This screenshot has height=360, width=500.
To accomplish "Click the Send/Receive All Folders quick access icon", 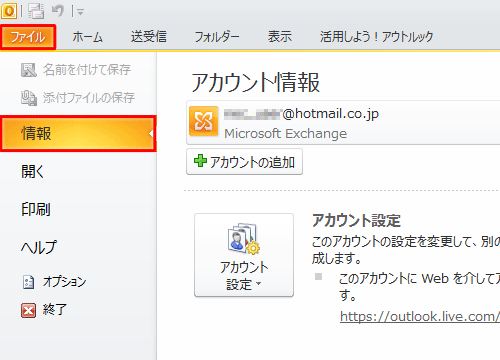I will 36,11.
